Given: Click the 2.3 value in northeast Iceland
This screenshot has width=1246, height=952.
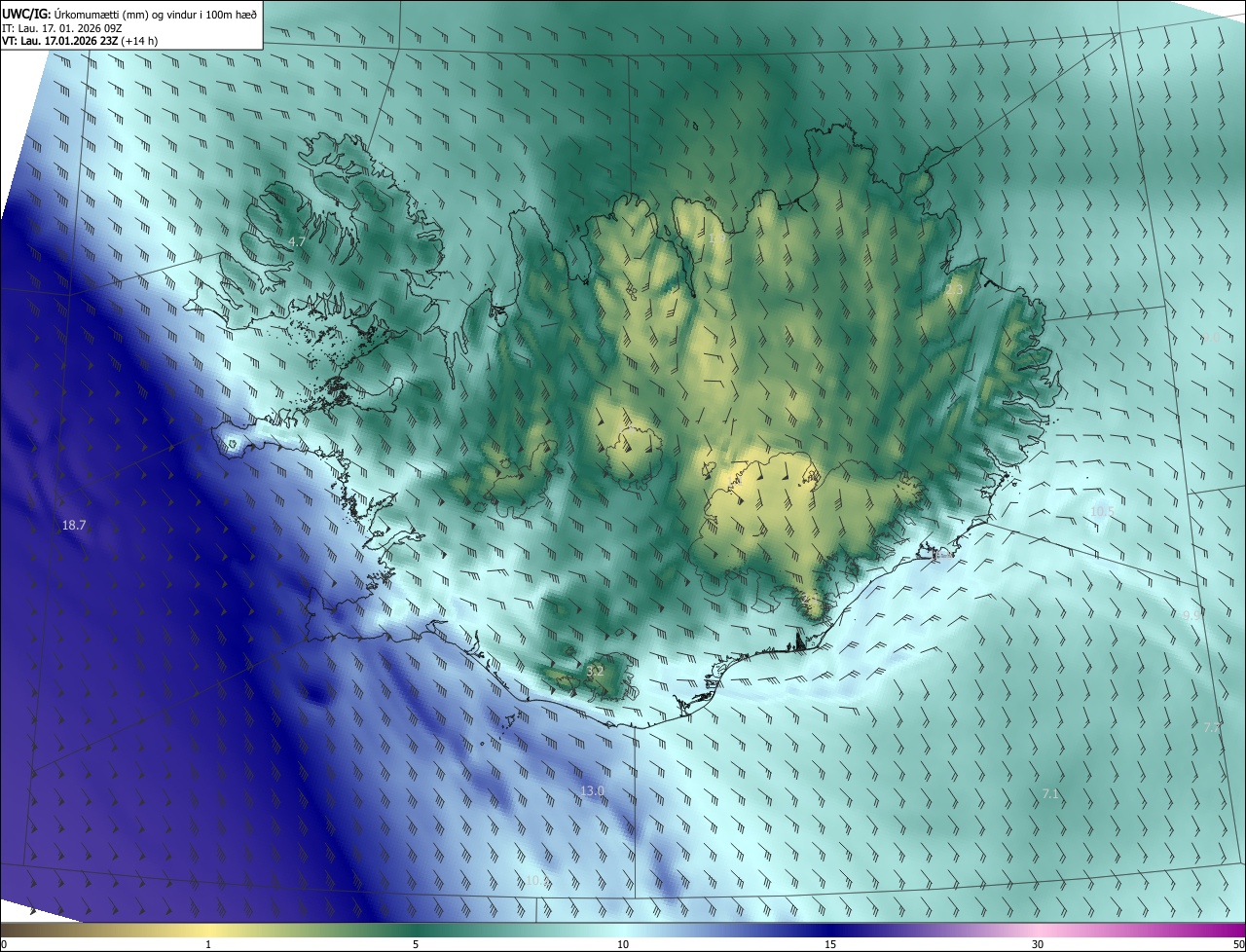Looking at the screenshot, I should tap(954, 290).
